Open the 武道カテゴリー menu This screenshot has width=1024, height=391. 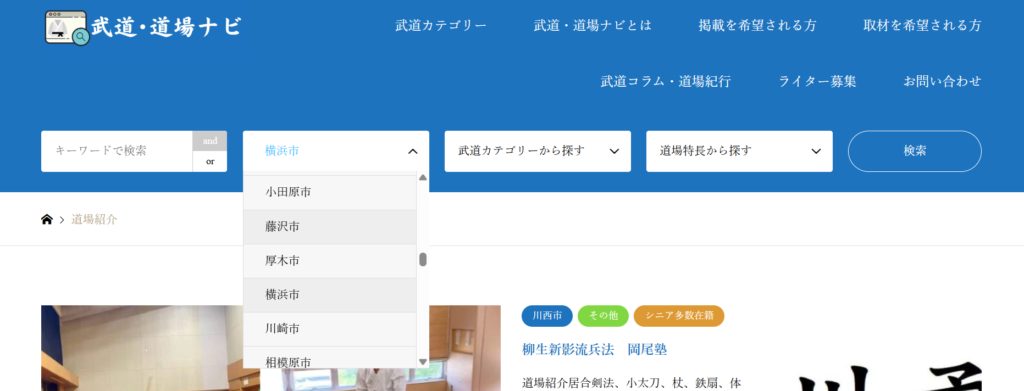click(441, 25)
